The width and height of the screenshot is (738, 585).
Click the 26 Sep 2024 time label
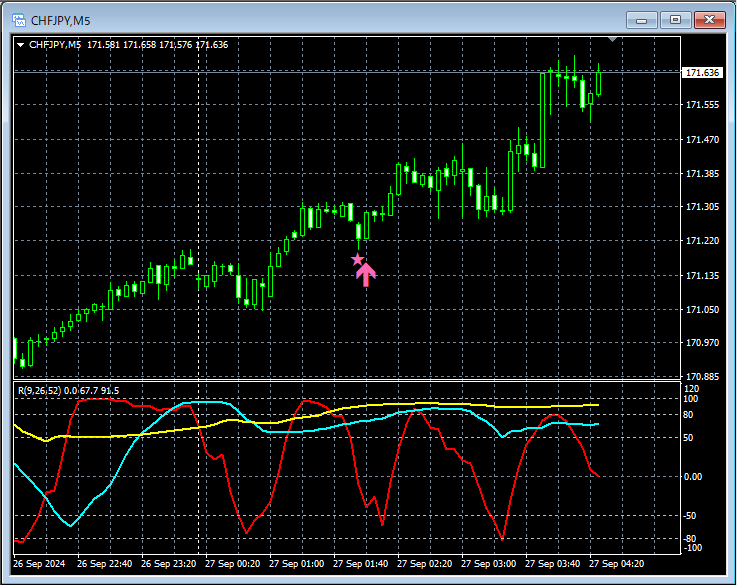(x=40, y=563)
